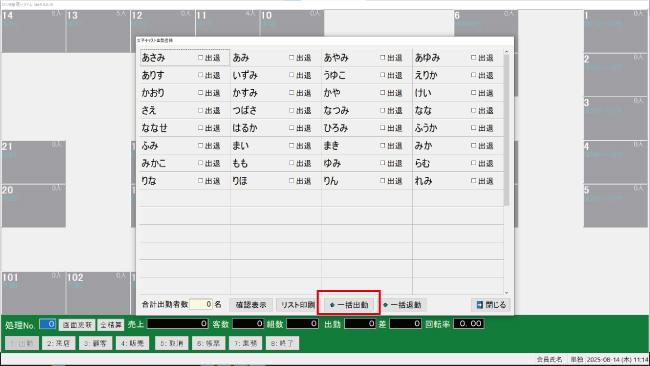Click the 確認表示 button
650x366 pixels.
(x=251, y=305)
